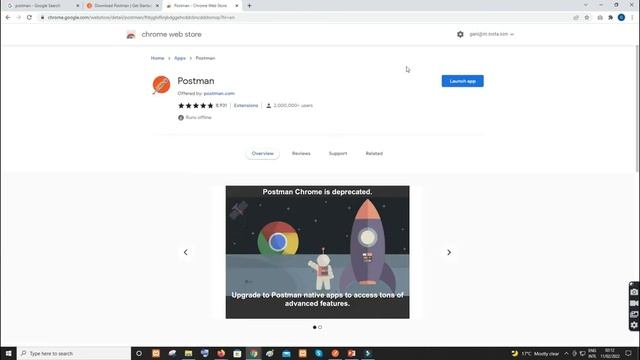This screenshot has height=360, width=640.
Task: Switch to the Download Postman browser tab
Action: (x=122, y=6)
